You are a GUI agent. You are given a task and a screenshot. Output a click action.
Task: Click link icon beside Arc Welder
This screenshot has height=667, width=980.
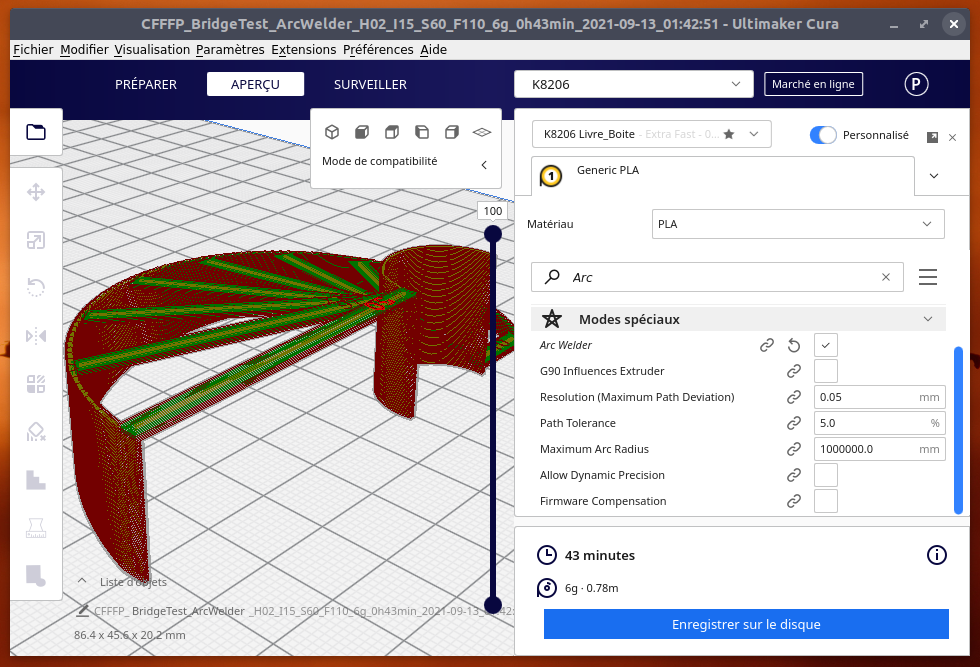767,345
